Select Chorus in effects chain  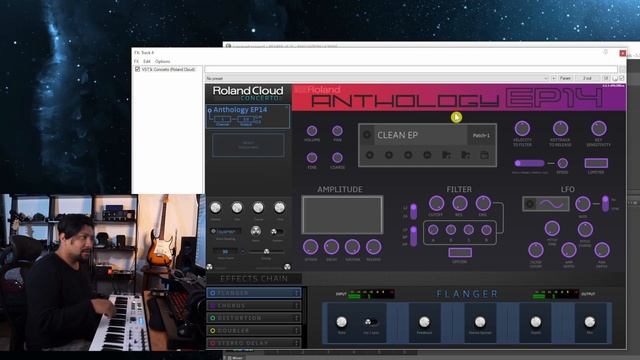point(253,305)
